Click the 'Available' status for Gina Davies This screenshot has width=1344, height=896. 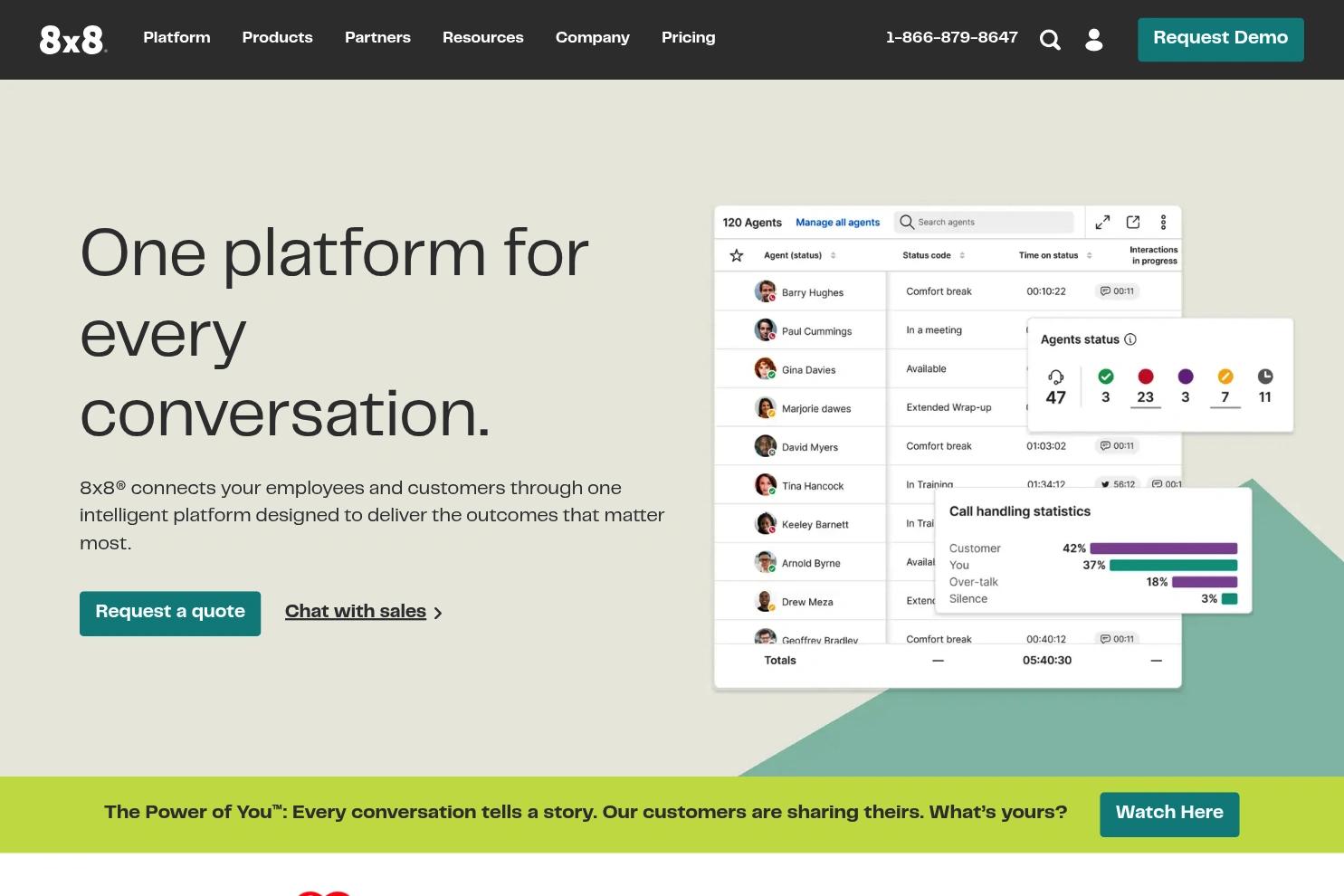926,369
